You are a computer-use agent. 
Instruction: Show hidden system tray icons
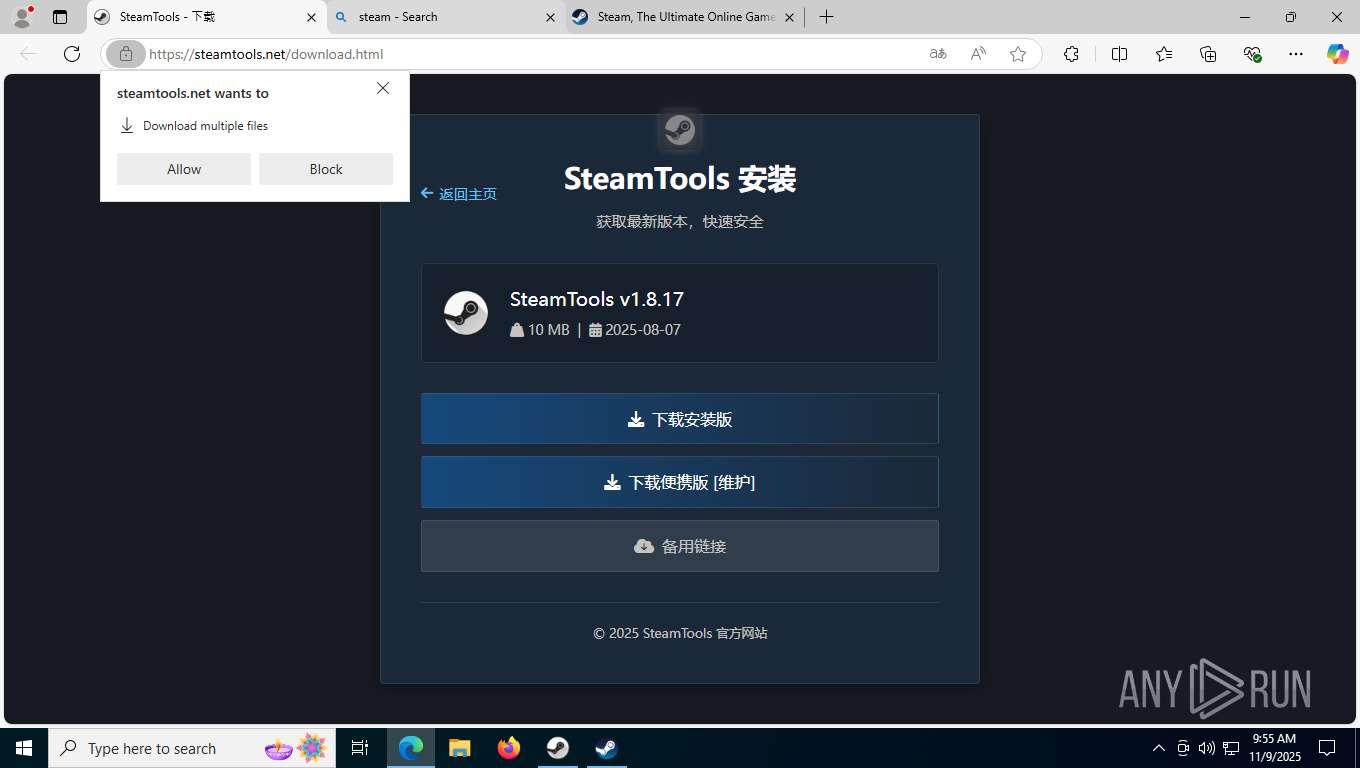click(x=1159, y=748)
